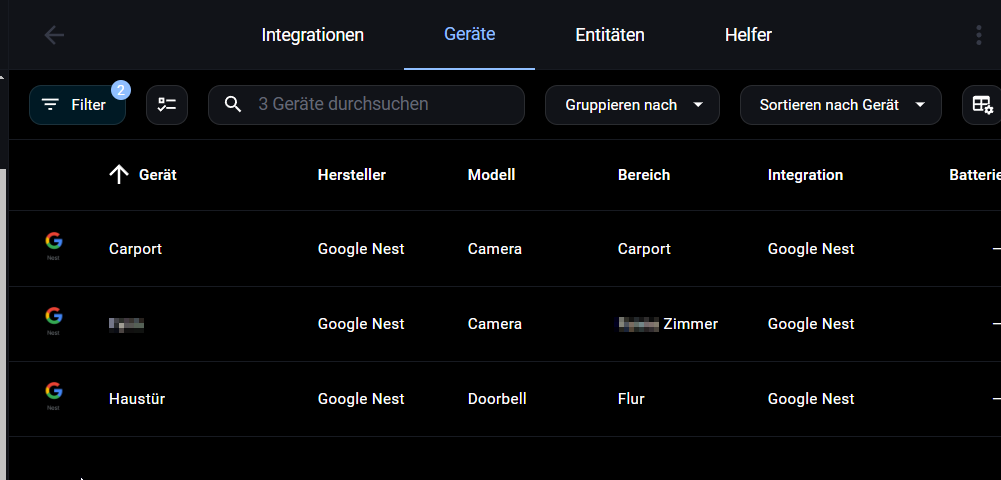
Task: Click the Google Nest logo for Haustür
Action: click(x=54, y=396)
